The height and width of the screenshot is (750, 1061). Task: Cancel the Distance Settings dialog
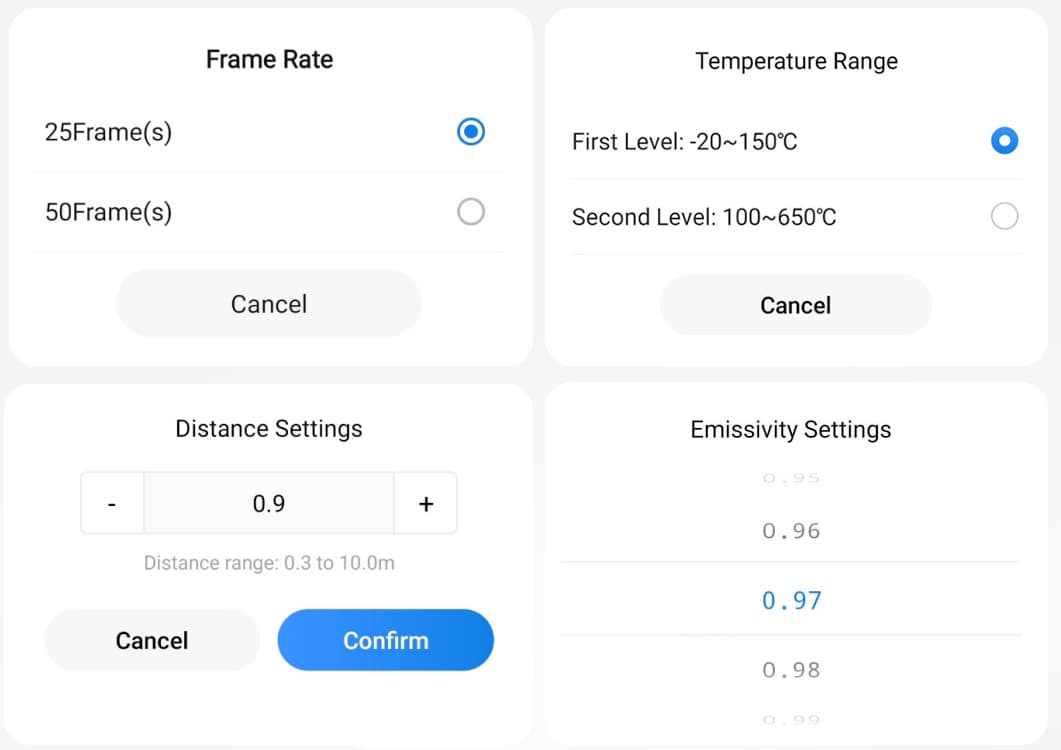152,640
